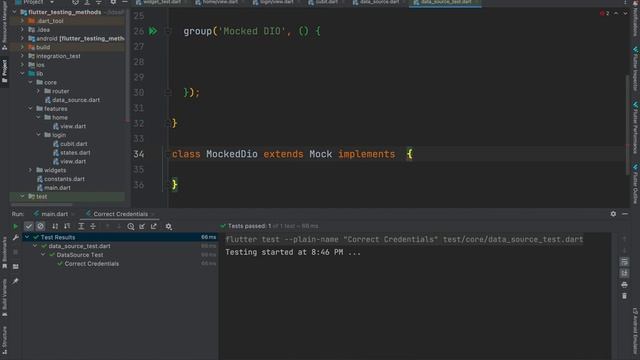Print the console output

(x=624, y=284)
